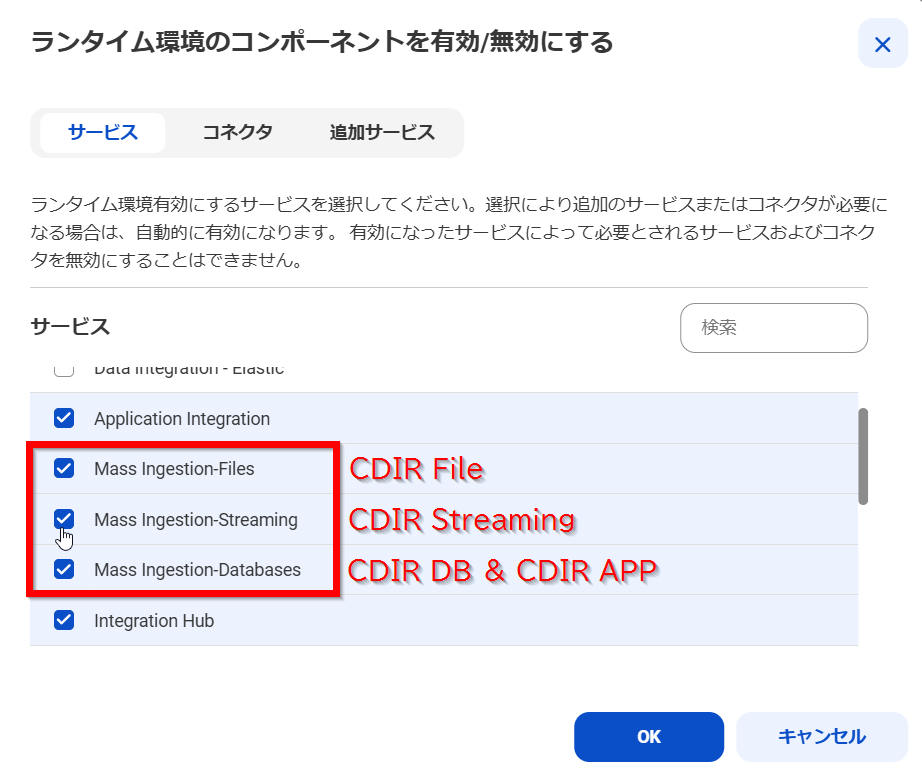Viewport: 922px width, 774px height.
Task: Uncheck the Application Integration checkbox
Action: 64,417
